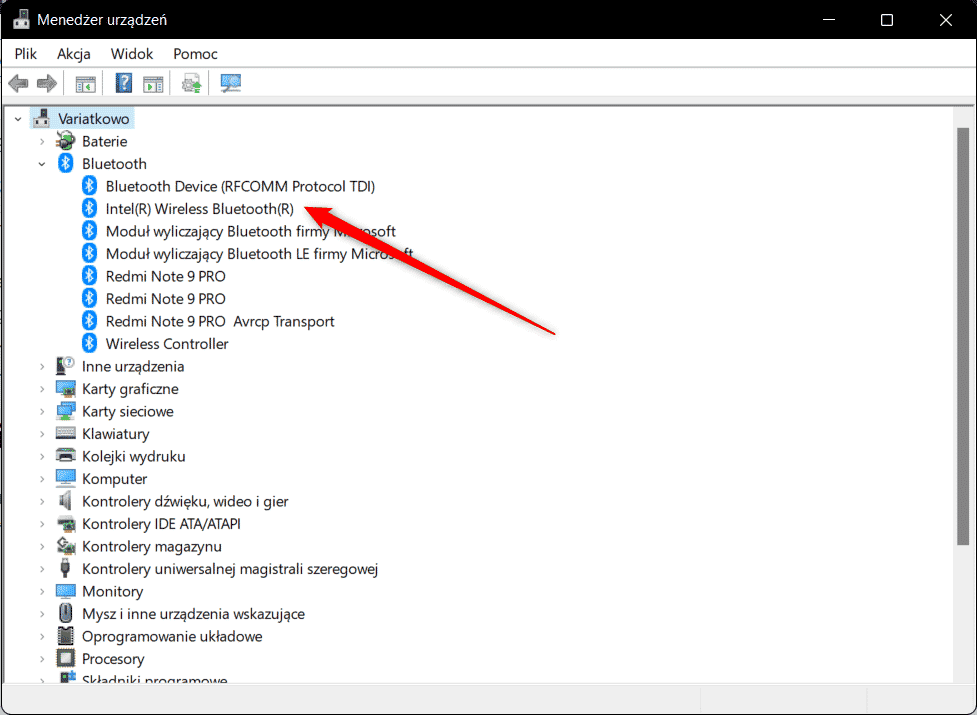
Task: Expand Kontrolery dźwięku, wideo i gier
Action: pyautogui.click(x=42, y=501)
